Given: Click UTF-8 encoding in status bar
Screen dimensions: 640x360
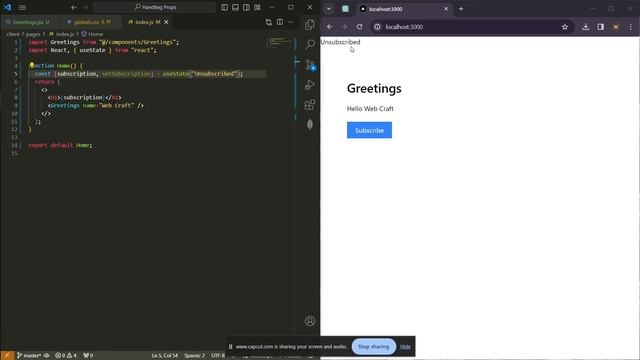Looking at the screenshot, I should 218,356.
